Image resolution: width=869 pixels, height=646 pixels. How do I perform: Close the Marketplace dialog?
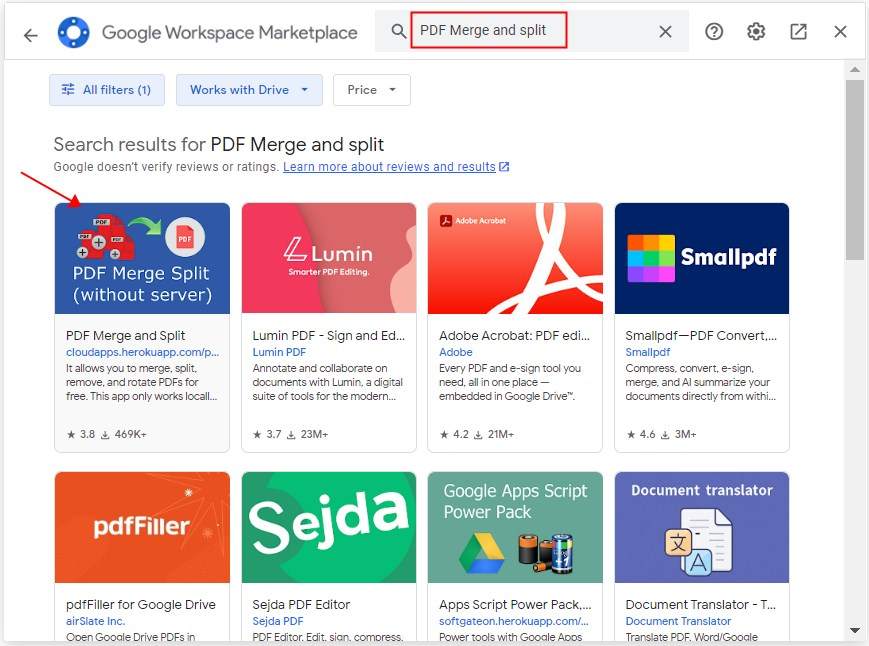point(840,32)
